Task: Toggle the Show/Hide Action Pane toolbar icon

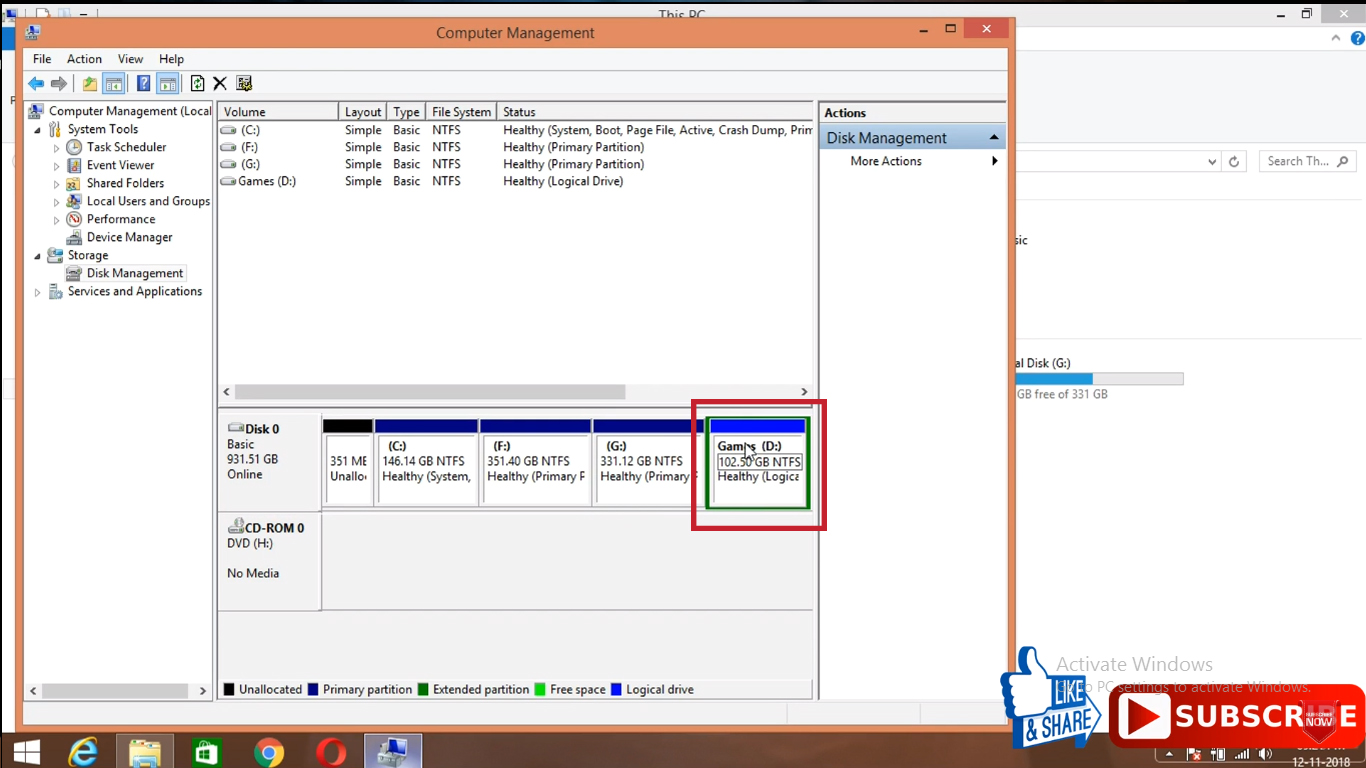Action: [167, 84]
